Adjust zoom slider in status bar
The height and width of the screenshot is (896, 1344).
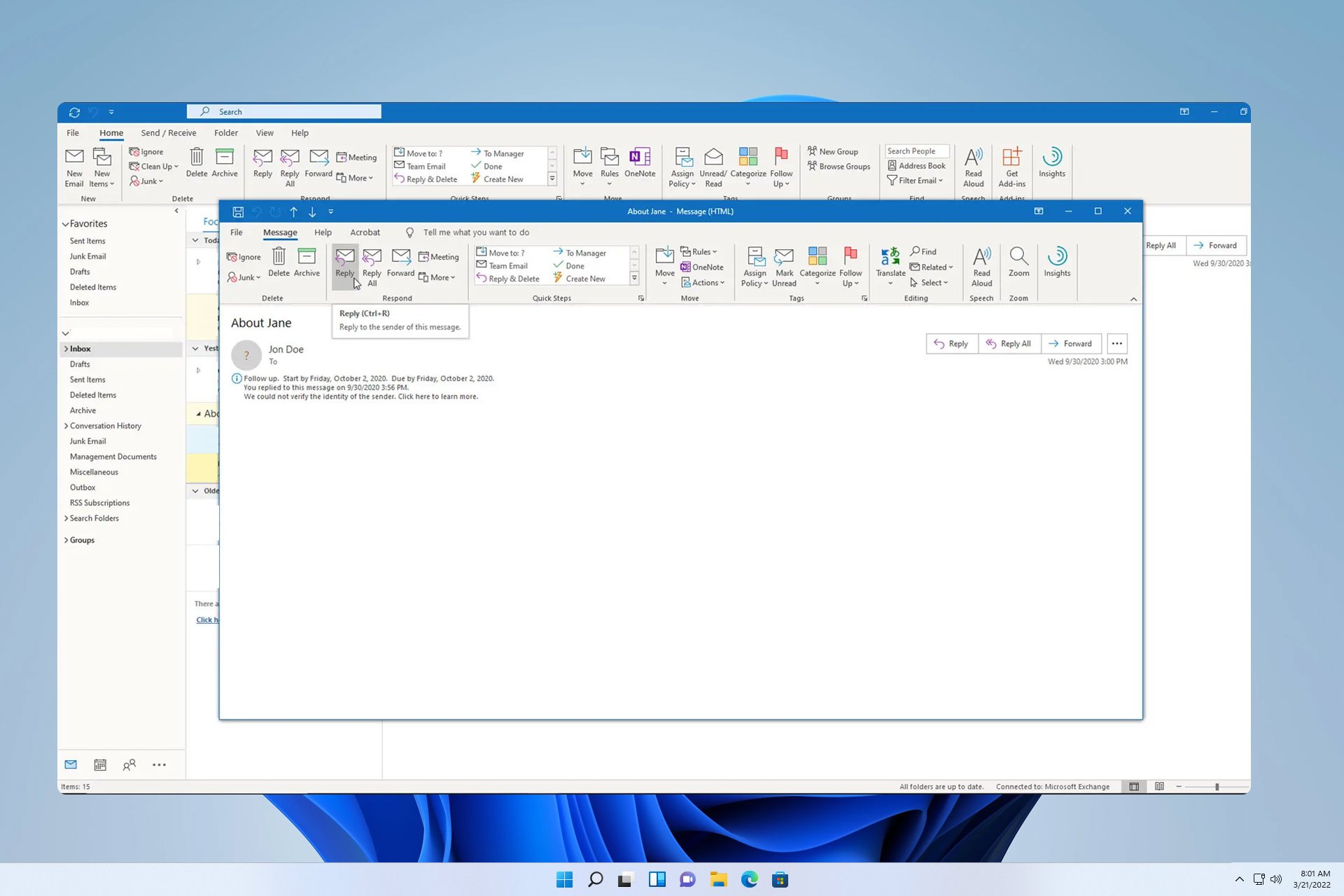click(x=1217, y=787)
